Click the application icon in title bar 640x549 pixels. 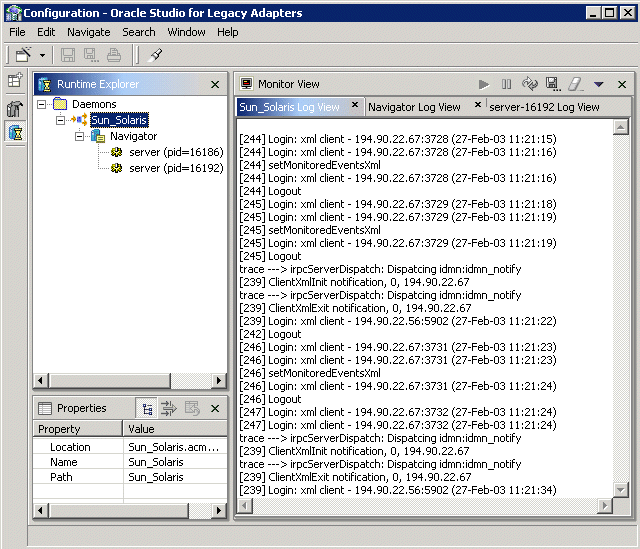pyautogui.click(x=13, y=13)
